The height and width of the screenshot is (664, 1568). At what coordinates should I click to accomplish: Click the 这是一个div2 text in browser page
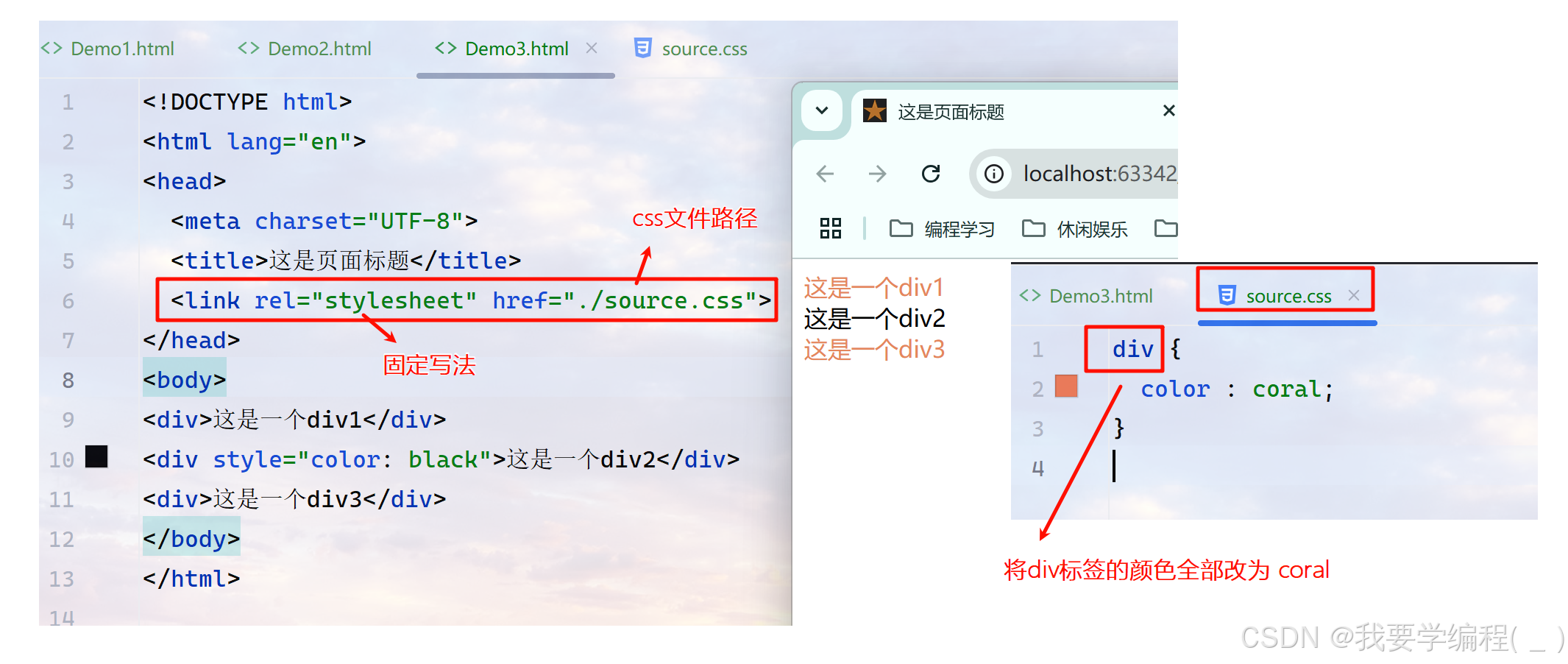[874, 318]
